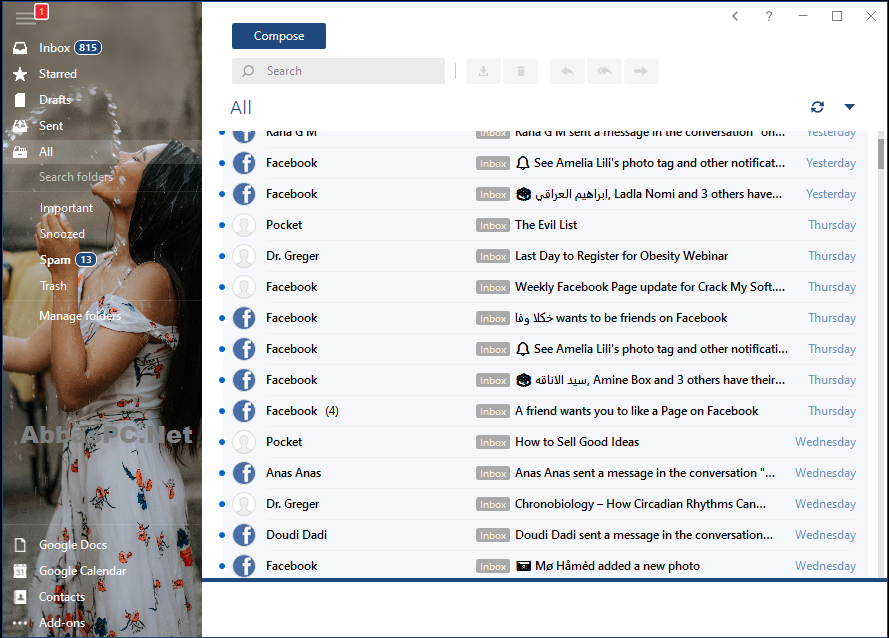The width and height of the screenshot is (889, 638).
Task: Toggle unread dot on How to Sell Good Ideas
Action: click(x=222, y=442)
